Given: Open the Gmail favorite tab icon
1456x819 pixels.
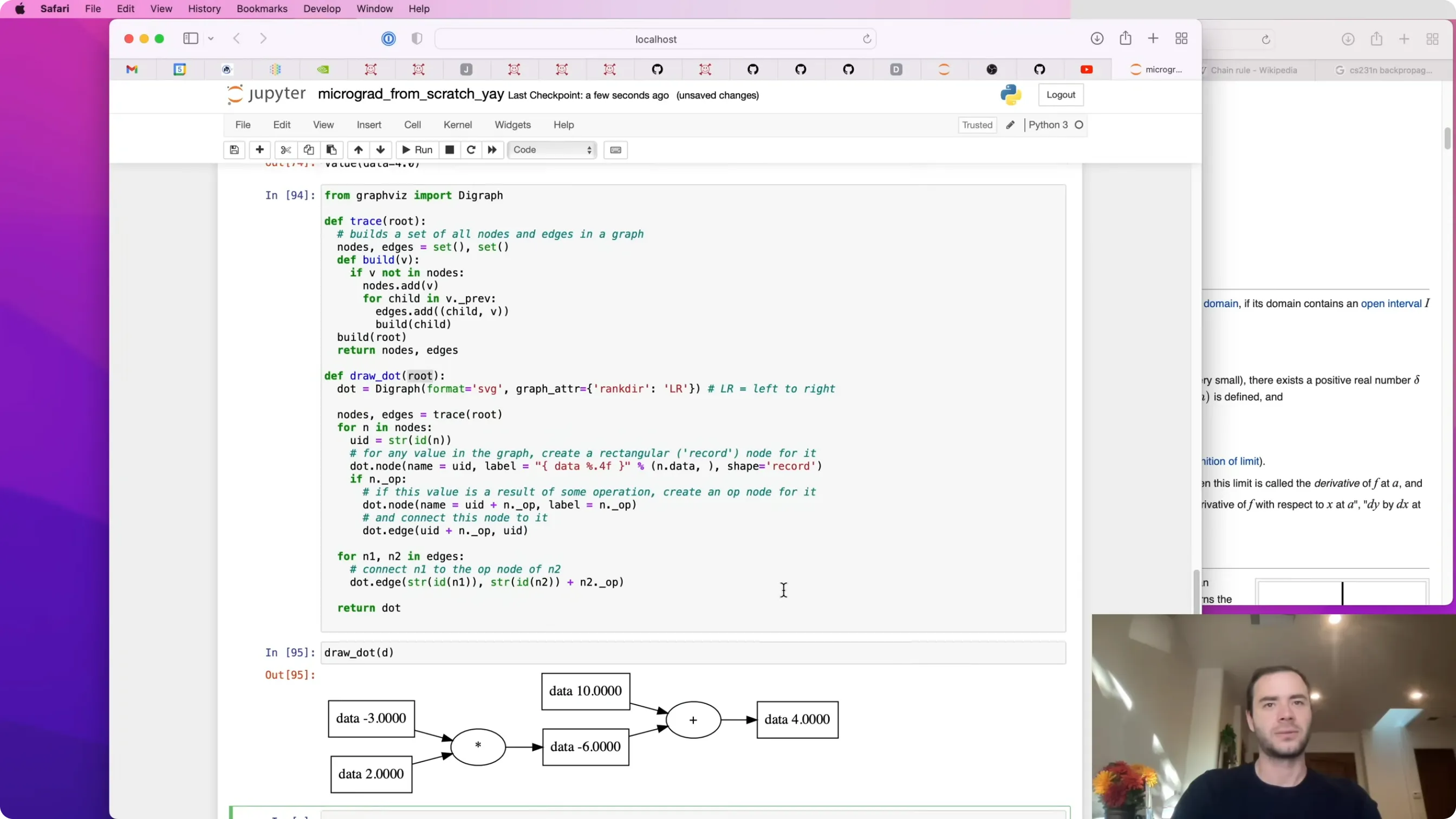Looking at the screenshot, I should click(132, 69).
